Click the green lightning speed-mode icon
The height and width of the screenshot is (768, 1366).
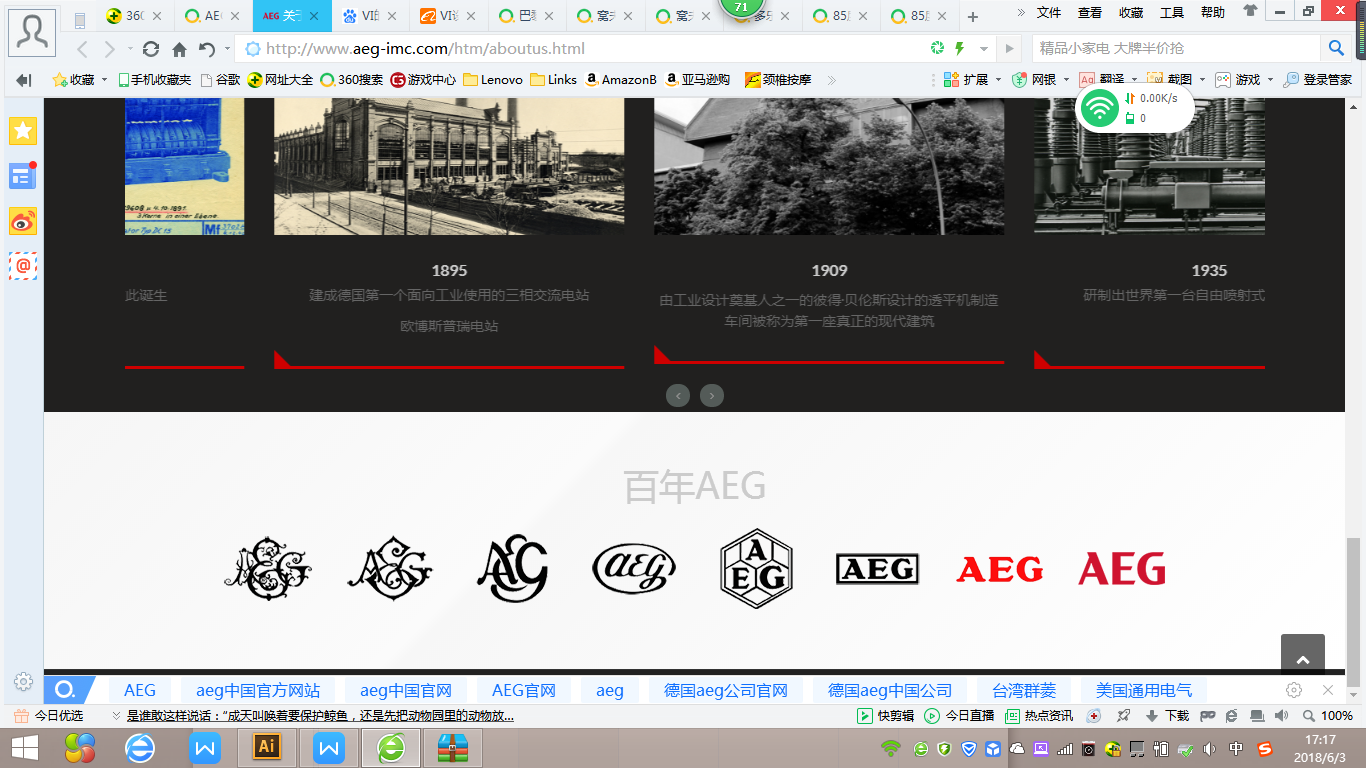(x=960, y=48)
